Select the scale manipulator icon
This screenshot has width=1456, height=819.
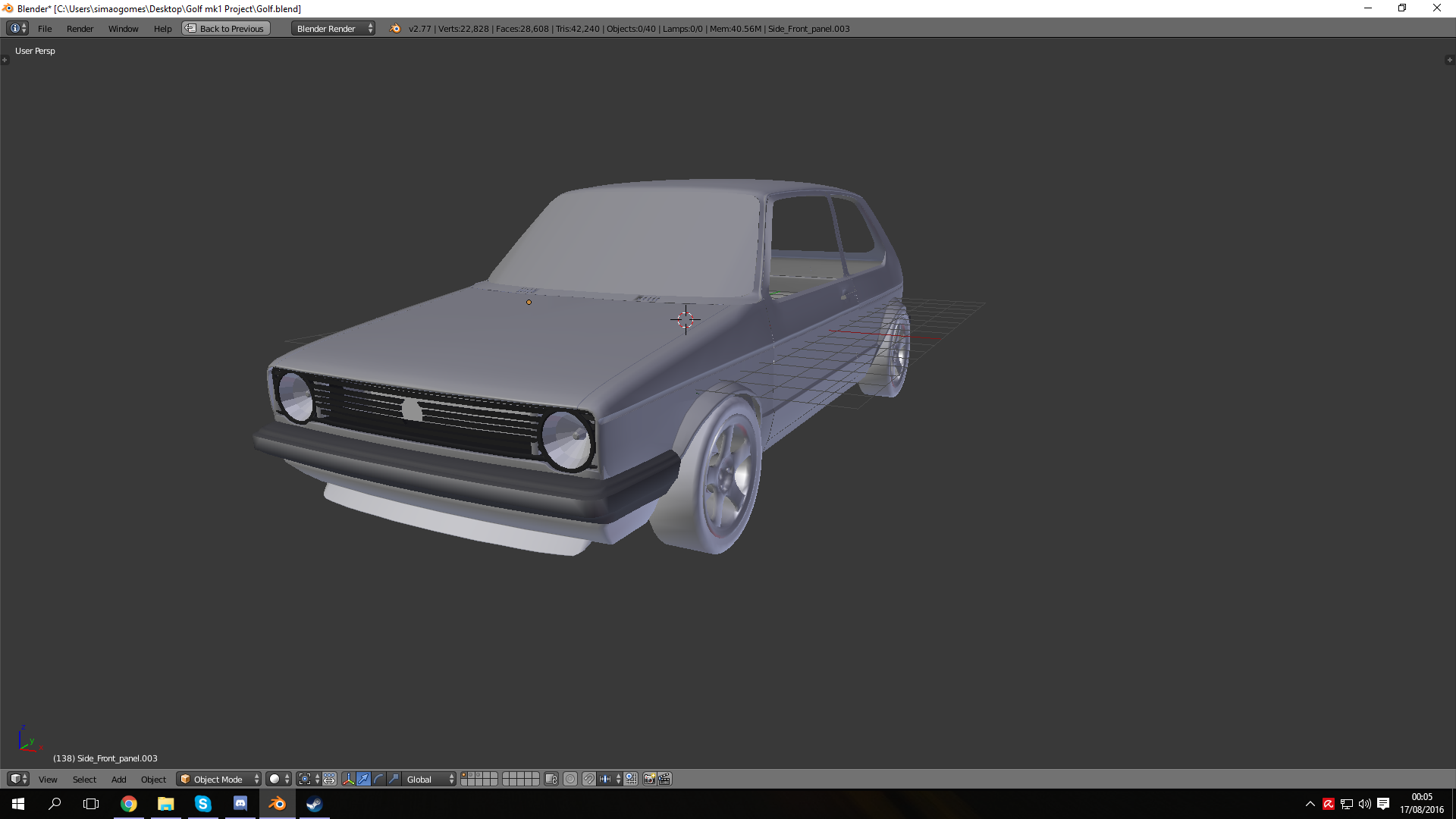[x=394, y=779]
